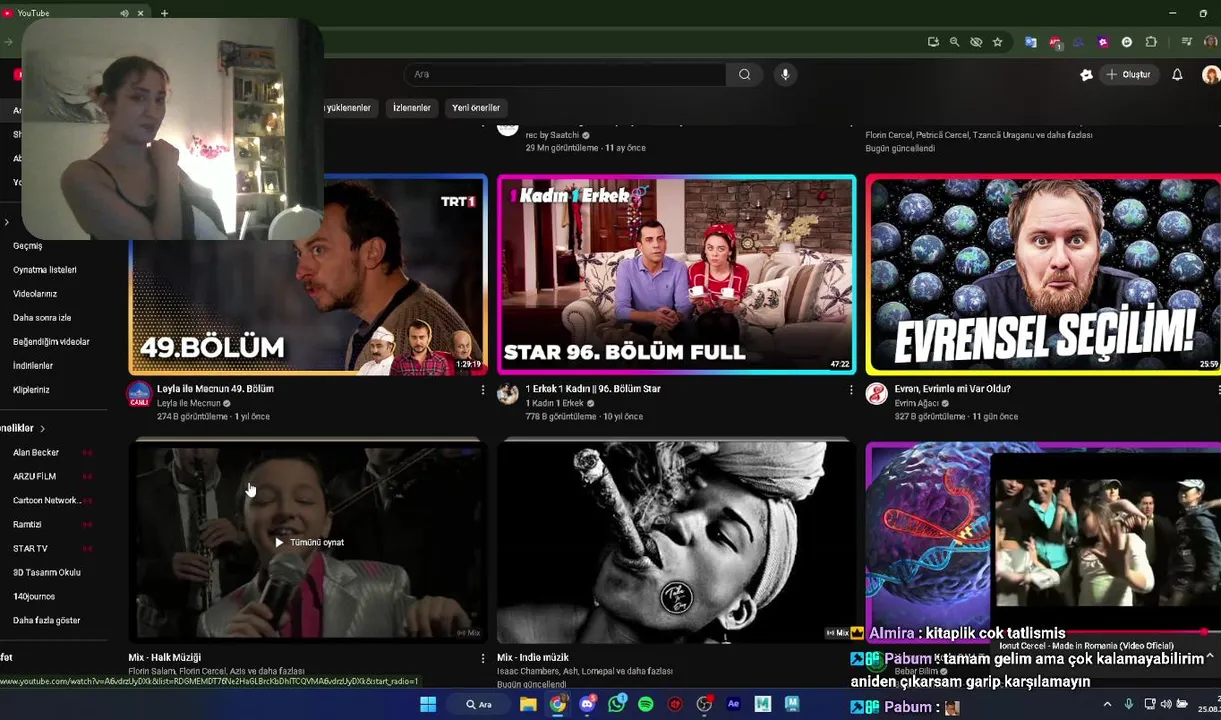Open Beğendiğim videolar in the sidebar
Viewport: 1221px width, 720px height.
tap(51, 342)
